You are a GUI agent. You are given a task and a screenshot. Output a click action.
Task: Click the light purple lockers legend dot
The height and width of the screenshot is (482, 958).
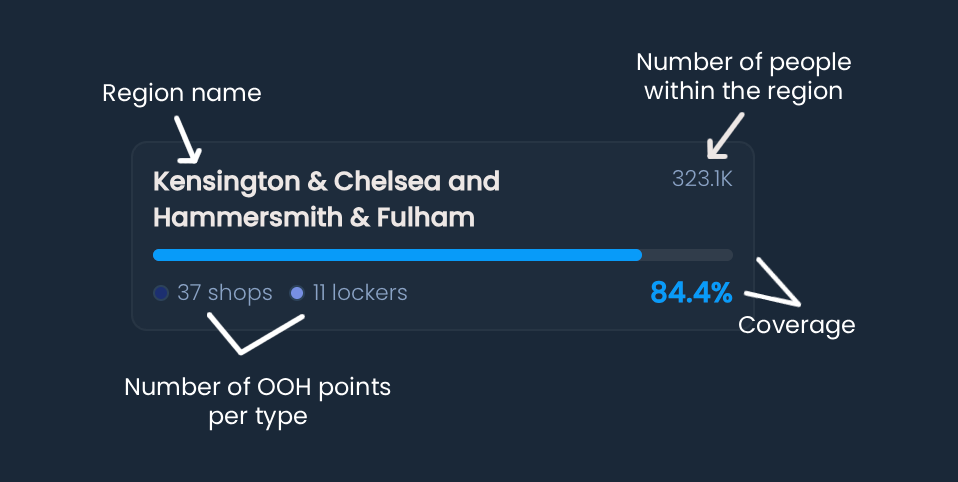point(296,293)
